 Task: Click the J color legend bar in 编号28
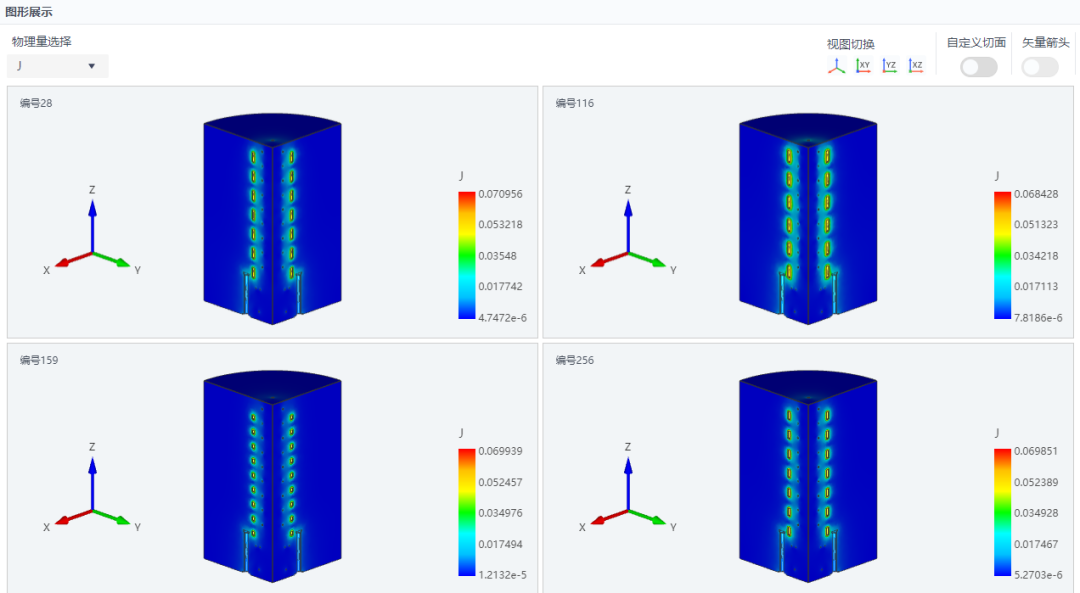467,256
